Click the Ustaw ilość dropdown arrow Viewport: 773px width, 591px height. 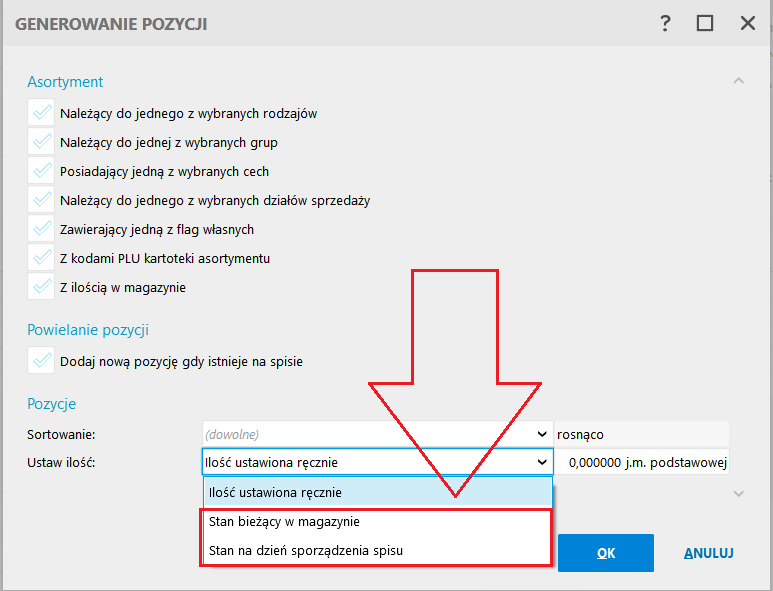point(542,462)
